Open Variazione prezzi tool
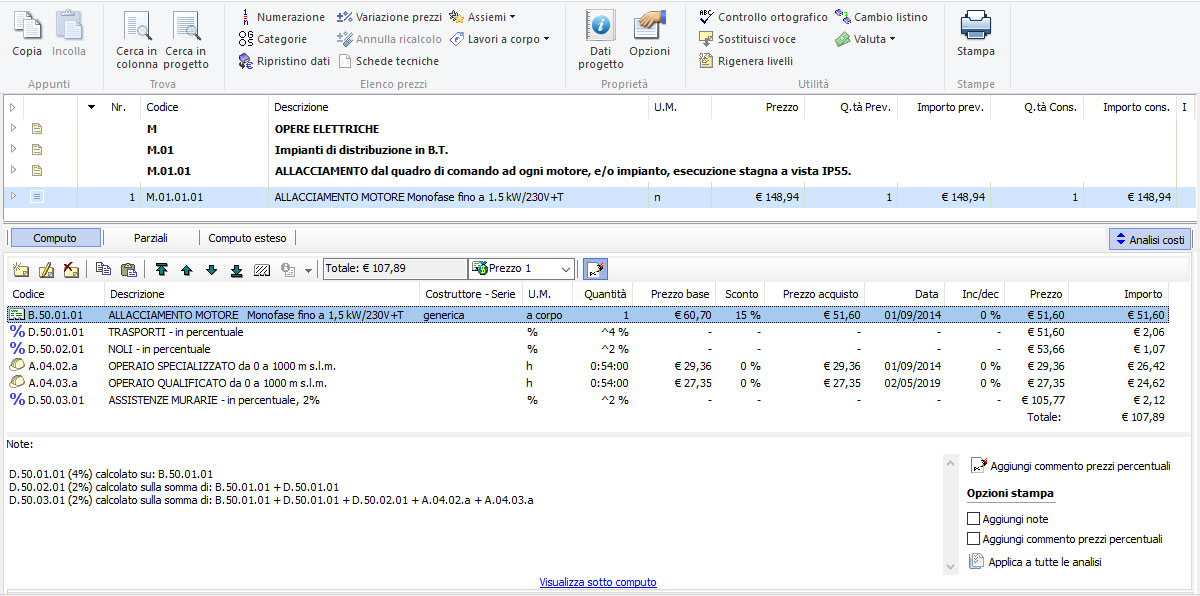Screen dimensions: 1200x596 tap(389, 17)
